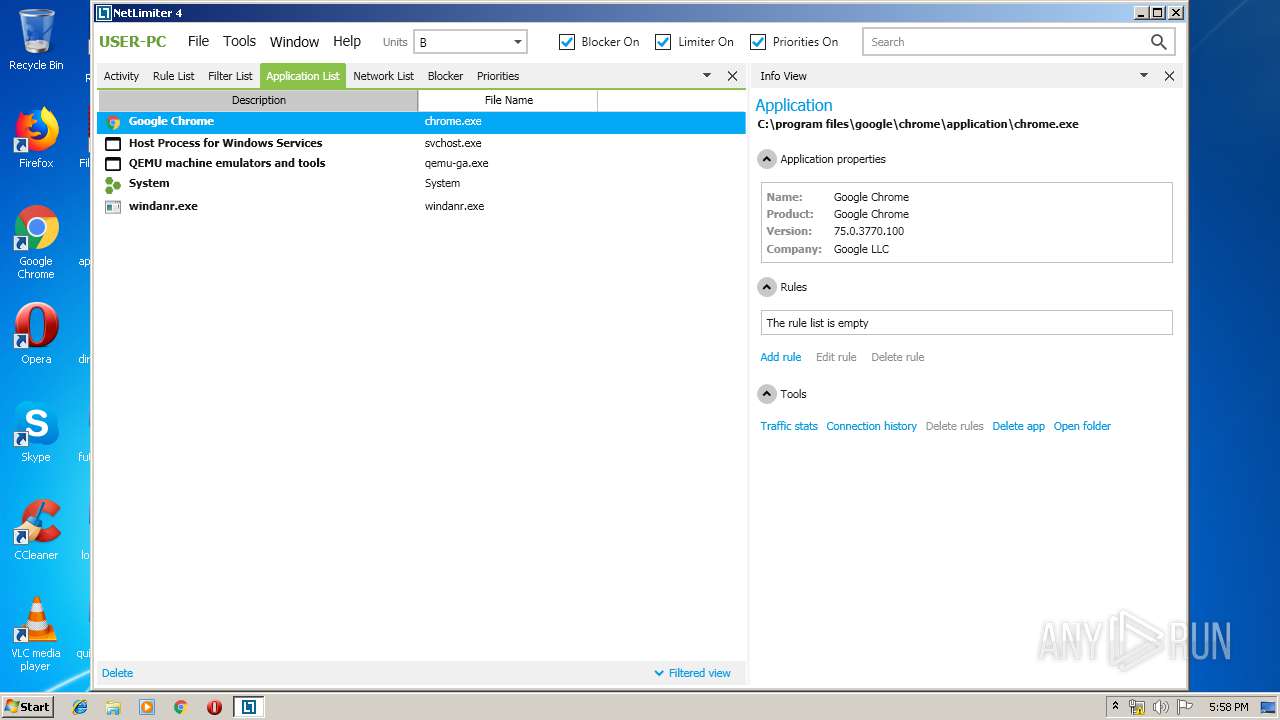Screen dimensions: 1280x720
Task: Open the VLC media player desktop shortcut
Action: [x=36, y=634]
